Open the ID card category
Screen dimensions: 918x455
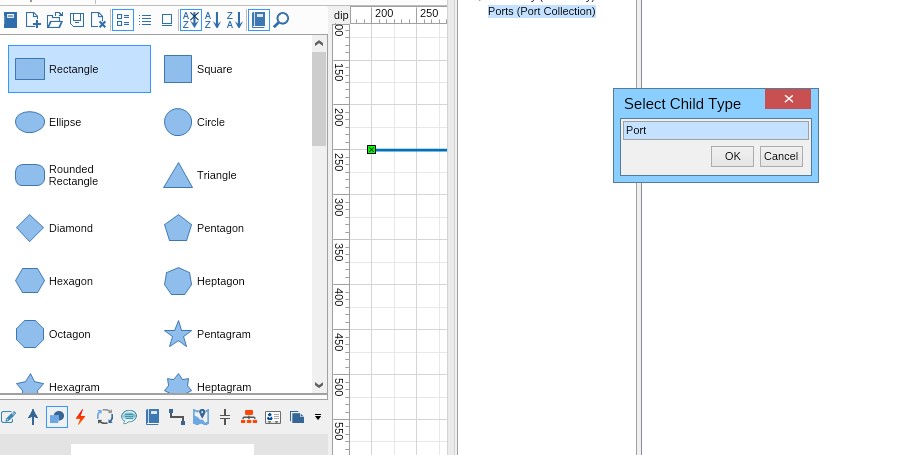(x=273, y=417)
